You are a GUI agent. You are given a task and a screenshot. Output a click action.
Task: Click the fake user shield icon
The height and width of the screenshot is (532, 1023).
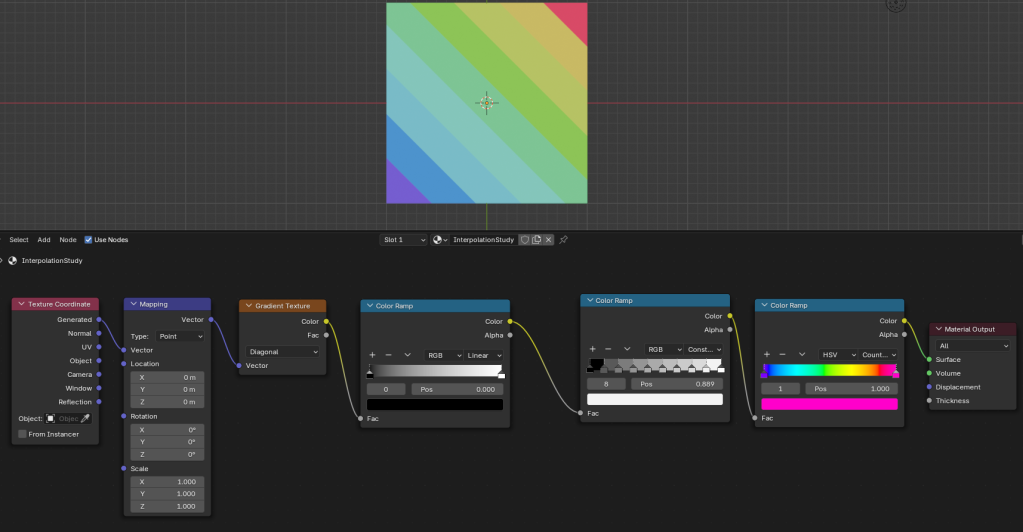click(x=524, y=240)
